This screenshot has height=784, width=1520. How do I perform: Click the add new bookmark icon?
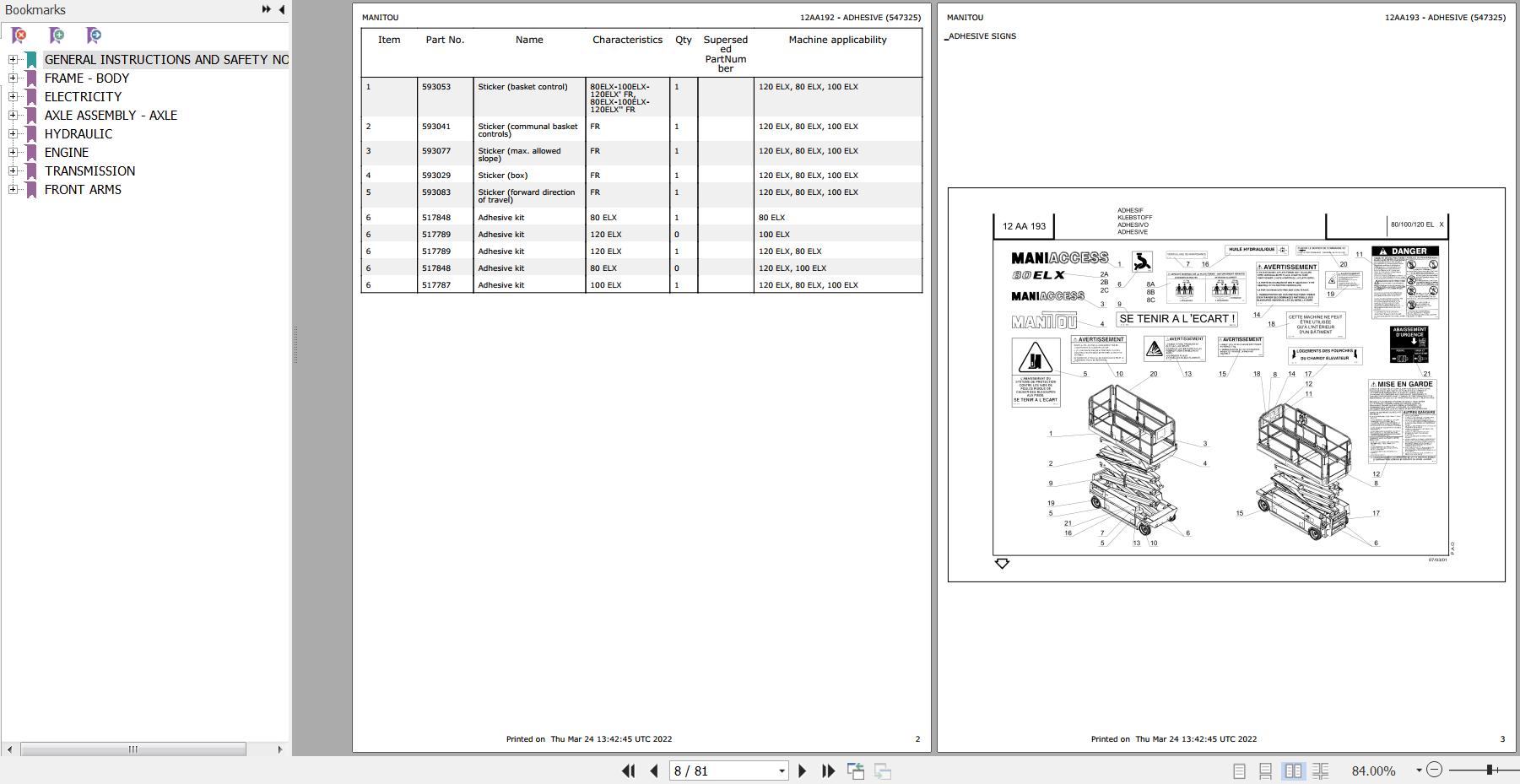(57, 35)
